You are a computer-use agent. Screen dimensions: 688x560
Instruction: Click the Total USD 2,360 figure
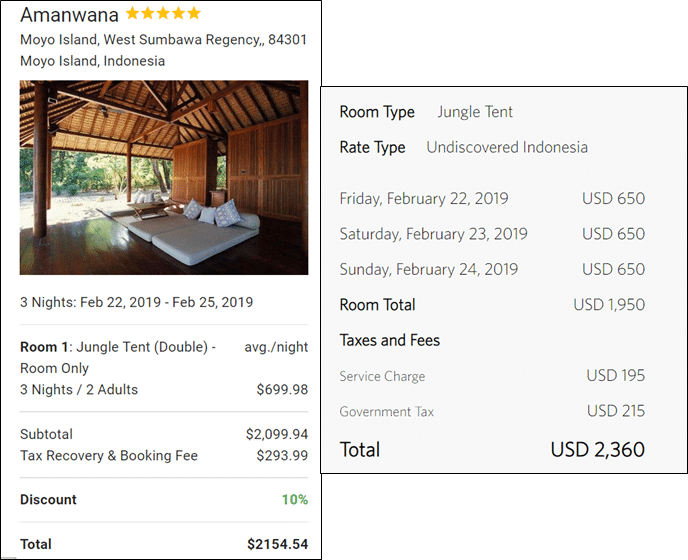point(598,449)
